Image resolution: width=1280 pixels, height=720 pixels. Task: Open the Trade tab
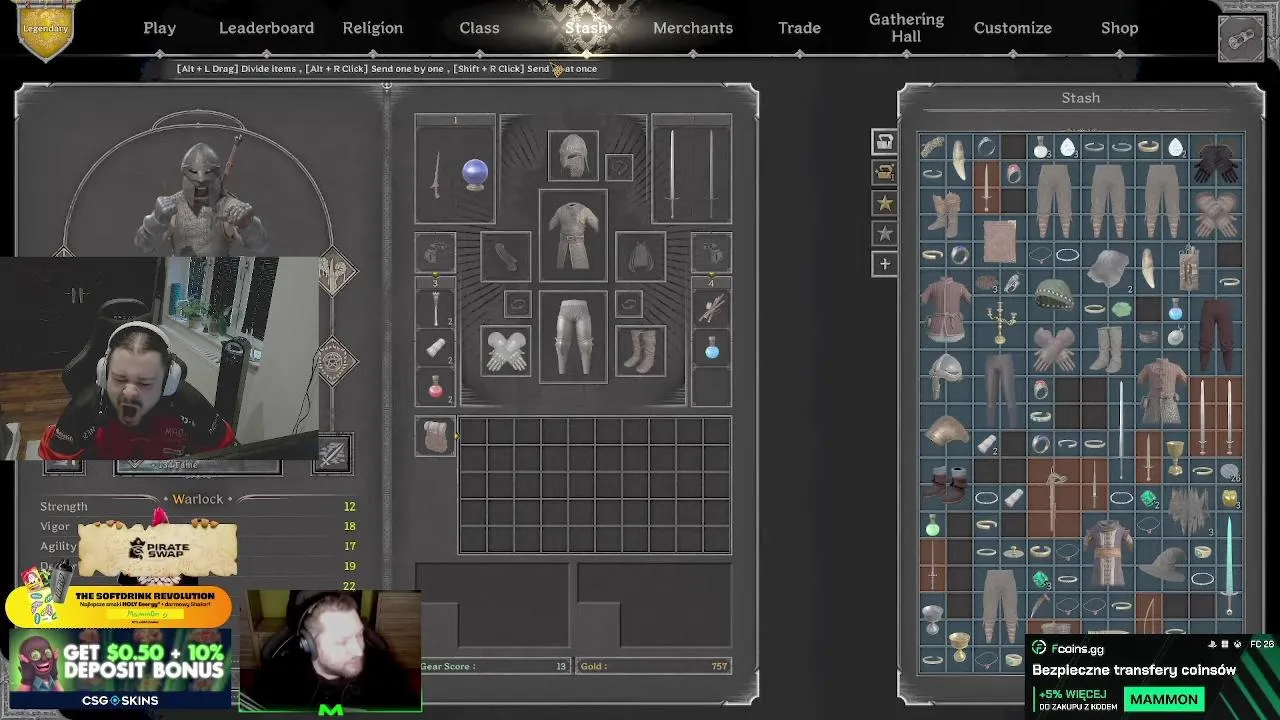coord(799,28)
